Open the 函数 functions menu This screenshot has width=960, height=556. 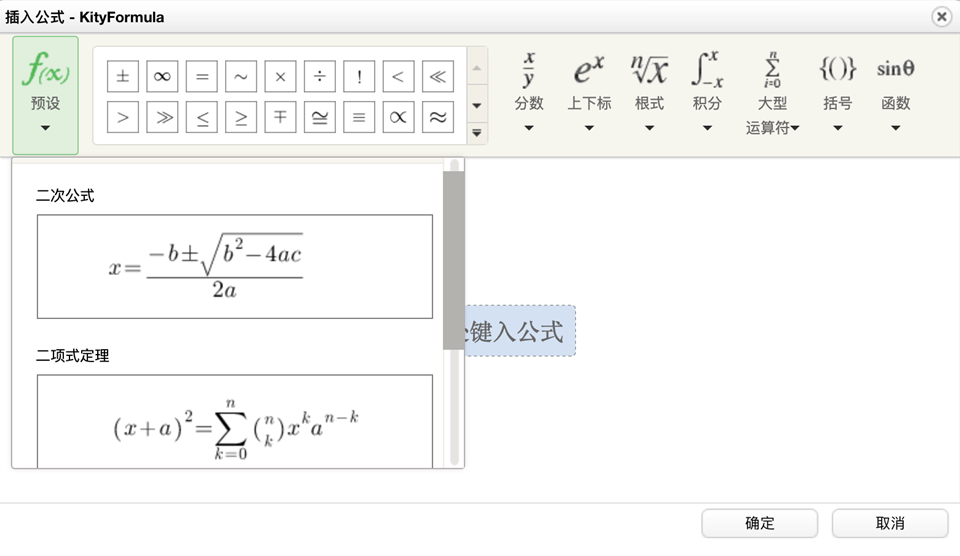[x=895, y=92]
